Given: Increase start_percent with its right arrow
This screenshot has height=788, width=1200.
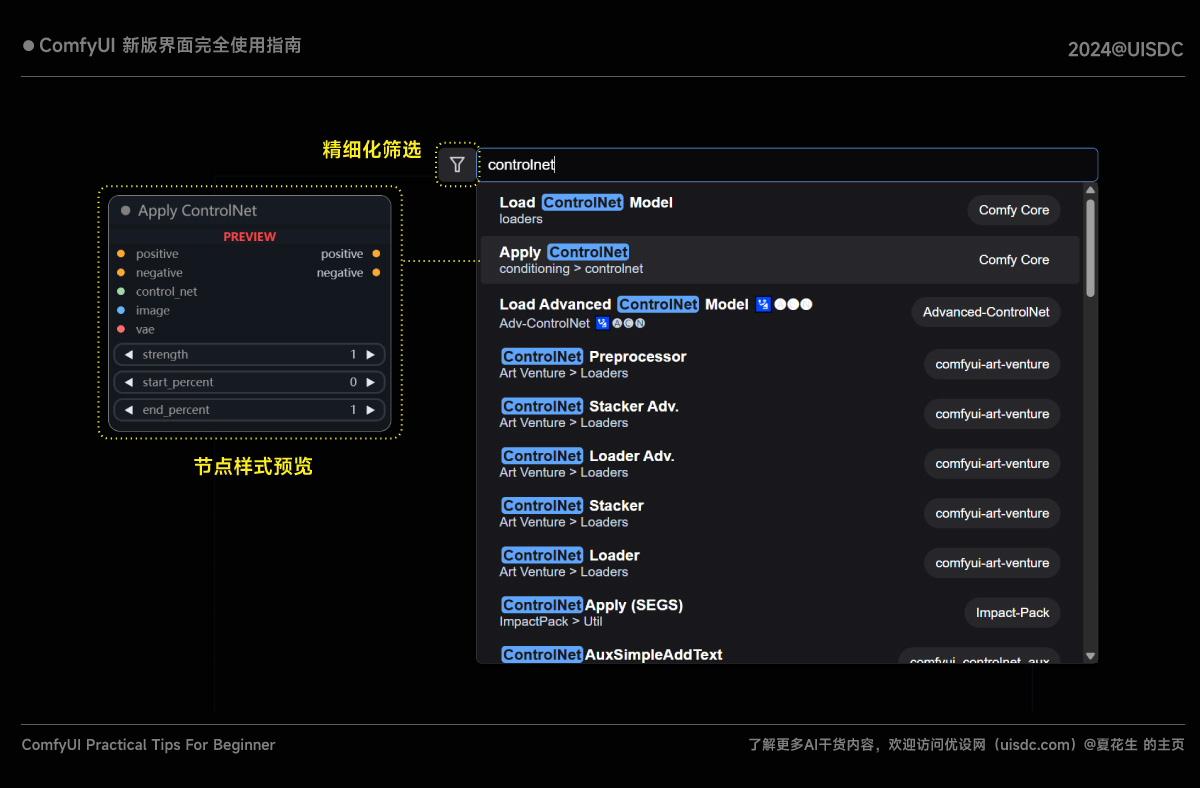Looking at the screenshot, I should [x=370, y=382].
